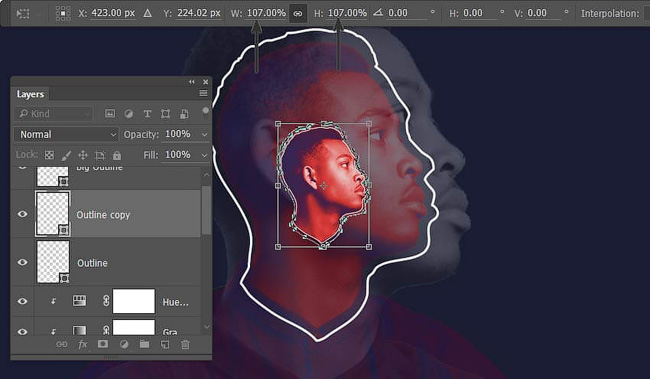650x379 pixels.
Task: Delete layer with trash icon
Action: point(185,344)
